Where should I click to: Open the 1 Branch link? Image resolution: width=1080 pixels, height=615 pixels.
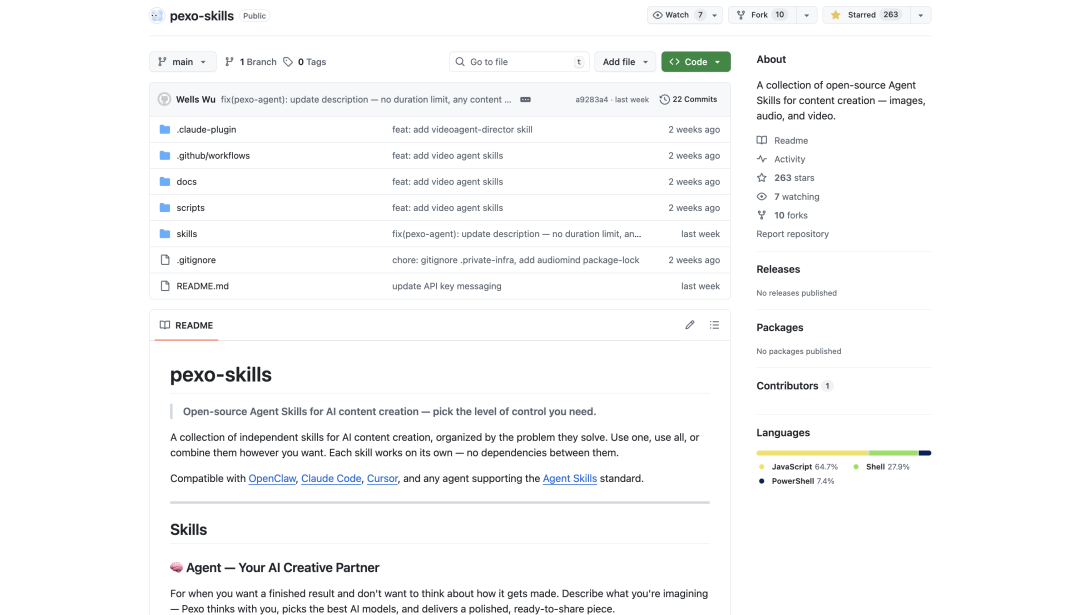click(251, 62)
